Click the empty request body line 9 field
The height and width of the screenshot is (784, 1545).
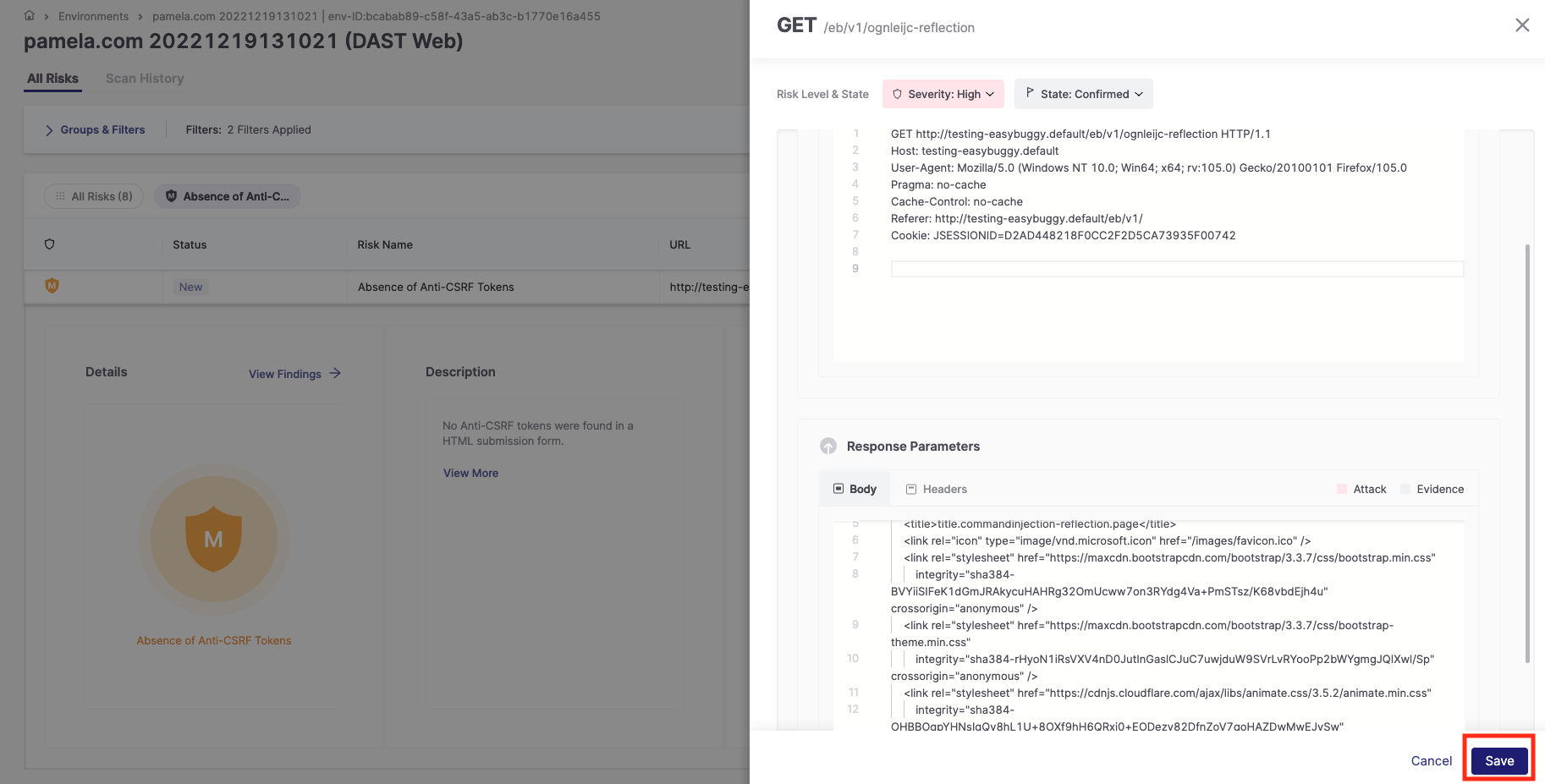coord(1176,269)
